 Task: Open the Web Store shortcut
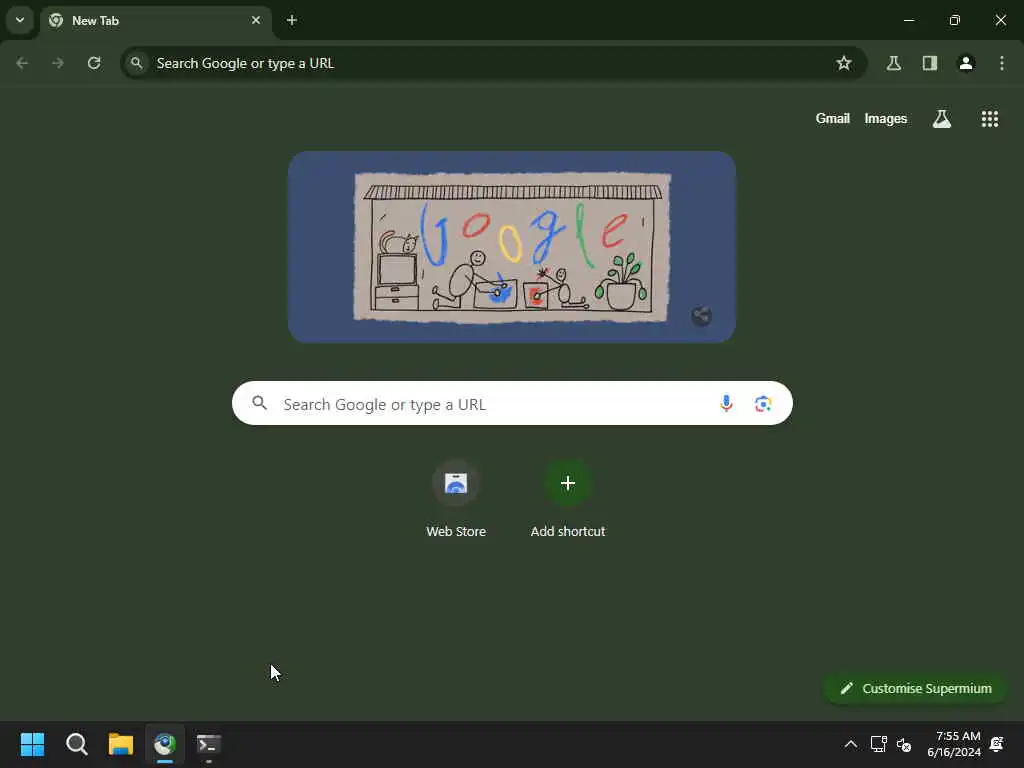pos(456,500)
